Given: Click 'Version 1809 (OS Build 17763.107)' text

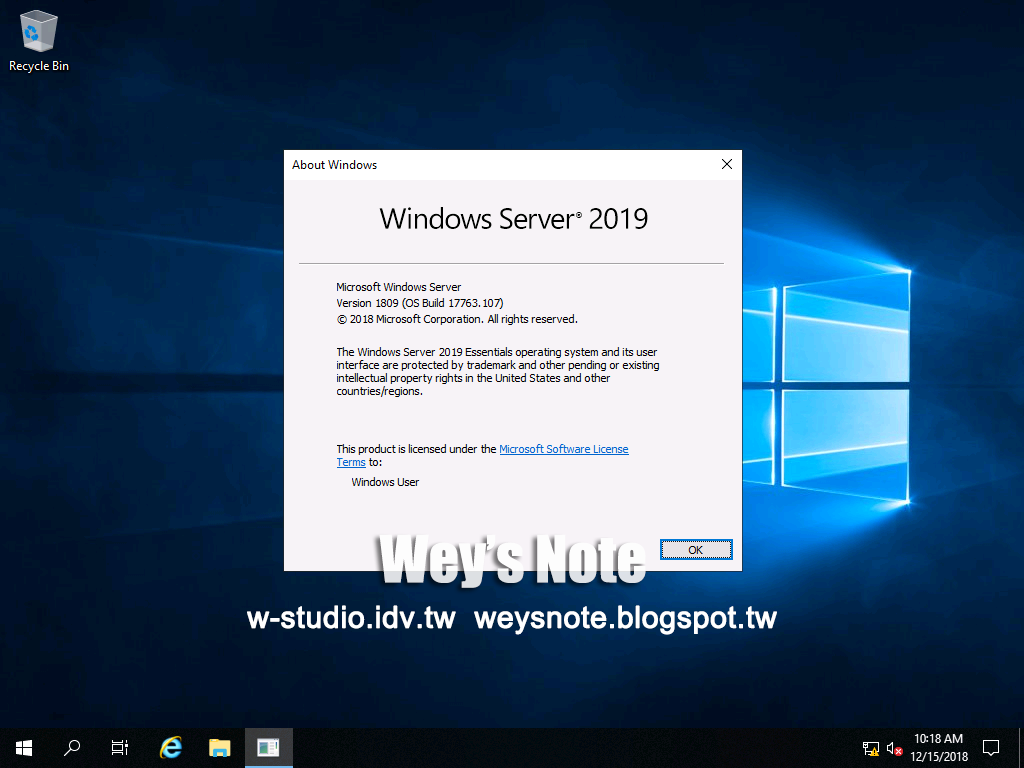Looking at the screenshot, I should tap(419, 303).
